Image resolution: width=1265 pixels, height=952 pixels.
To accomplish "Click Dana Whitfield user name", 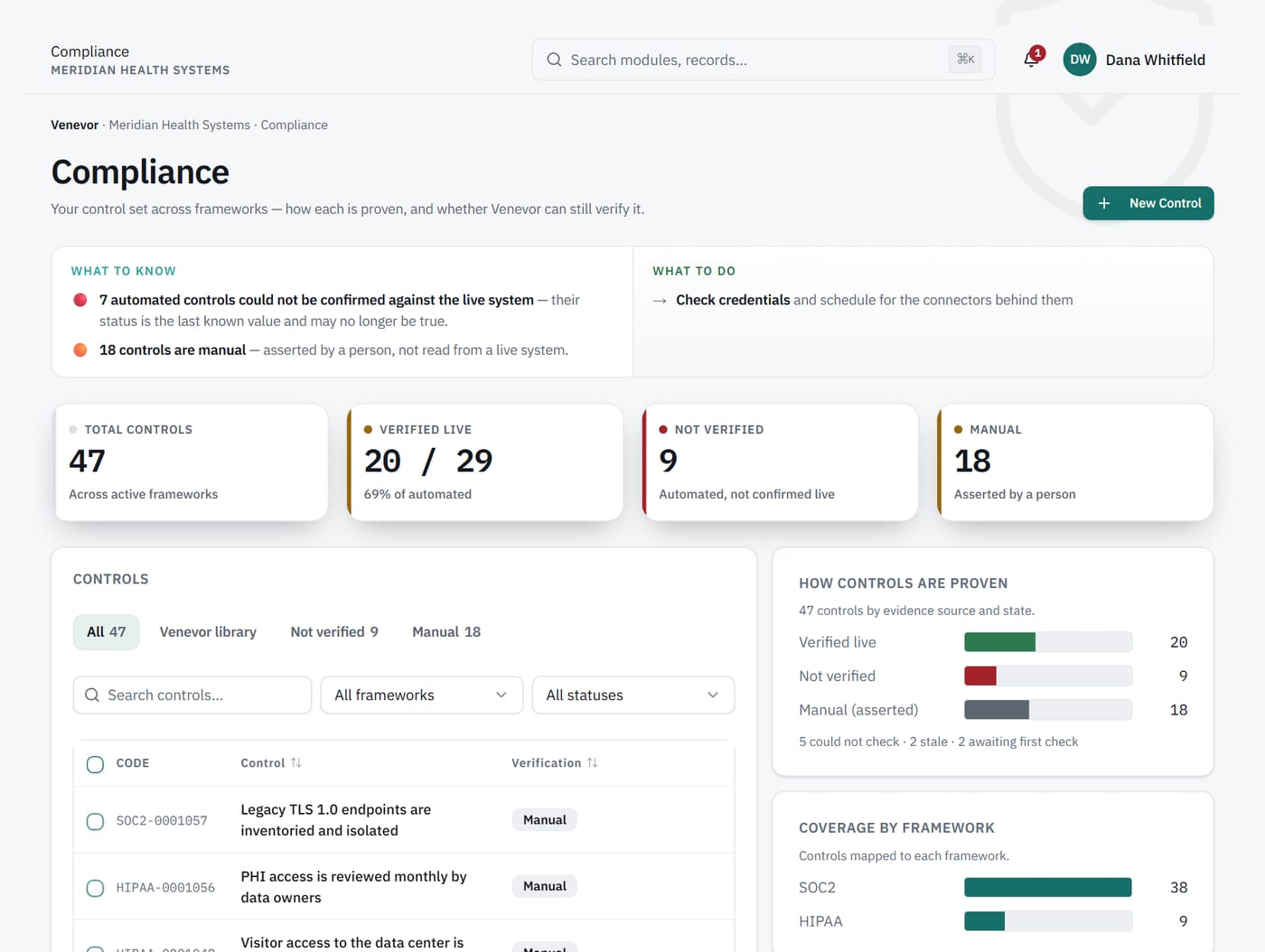I will click(1156, 60).
